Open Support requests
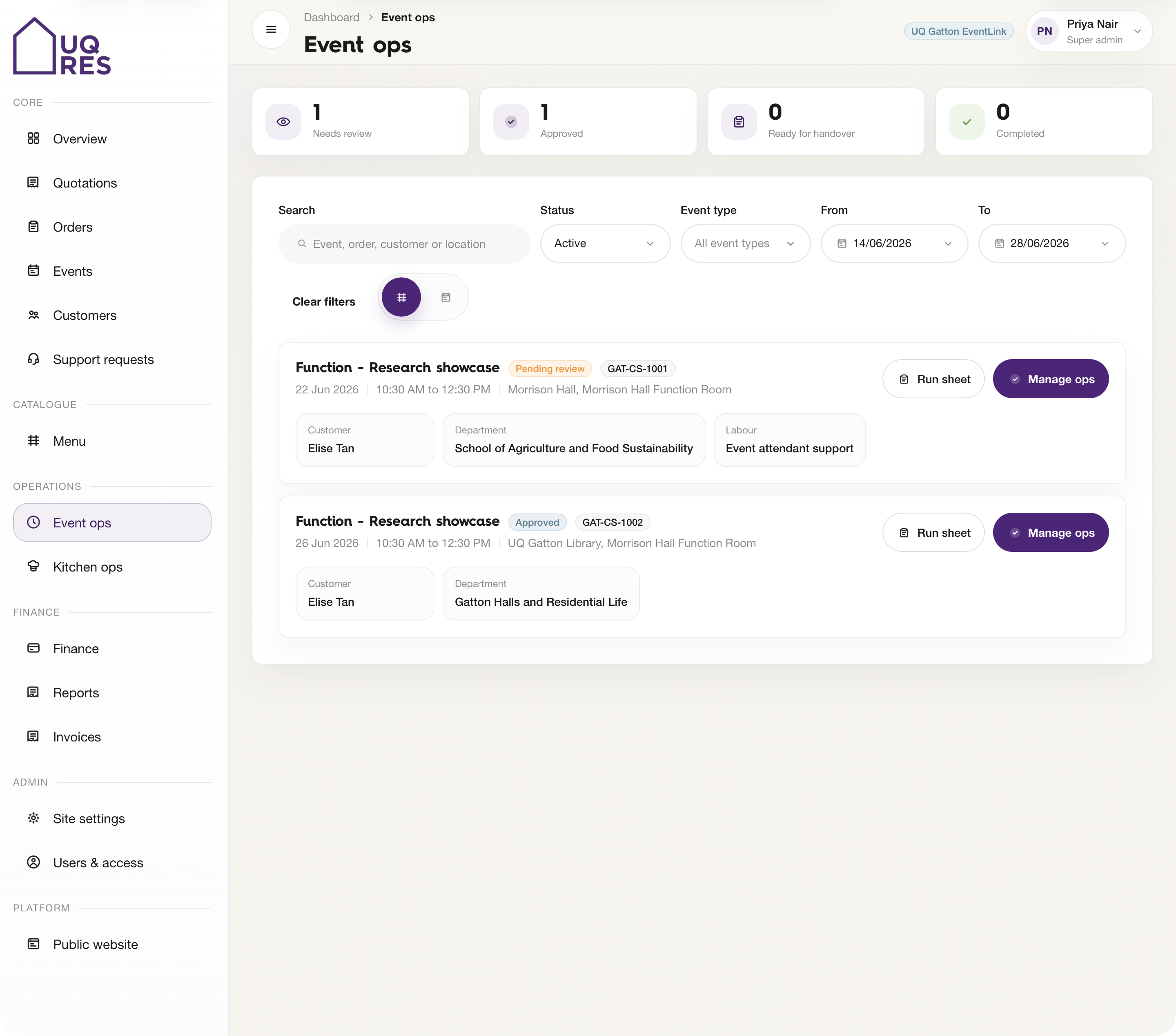This screenshot has height=1036, width=1176. click(x=112, y=360)
